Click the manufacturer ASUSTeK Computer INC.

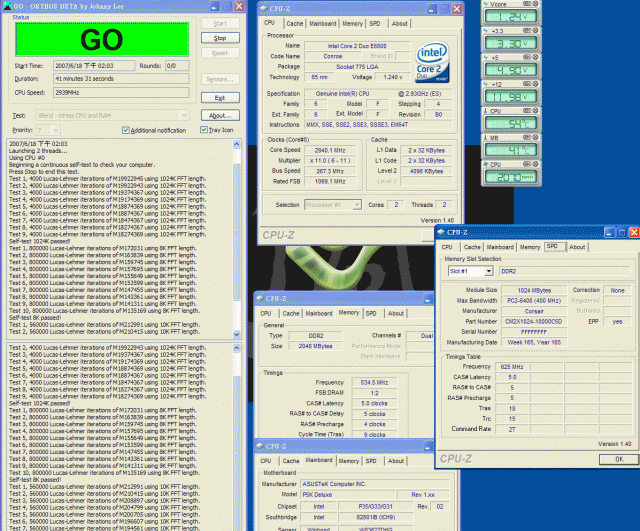tap(375, 484)
